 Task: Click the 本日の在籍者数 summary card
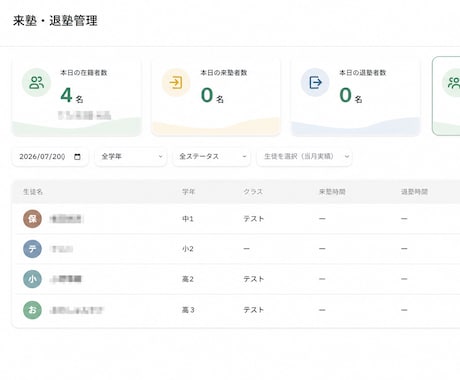pos(77,97)
